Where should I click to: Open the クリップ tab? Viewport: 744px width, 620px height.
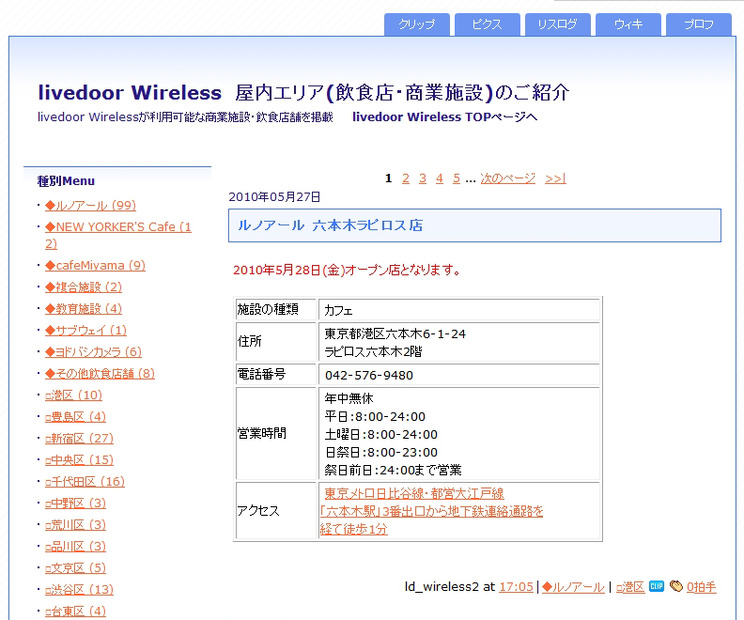point(417,24)
